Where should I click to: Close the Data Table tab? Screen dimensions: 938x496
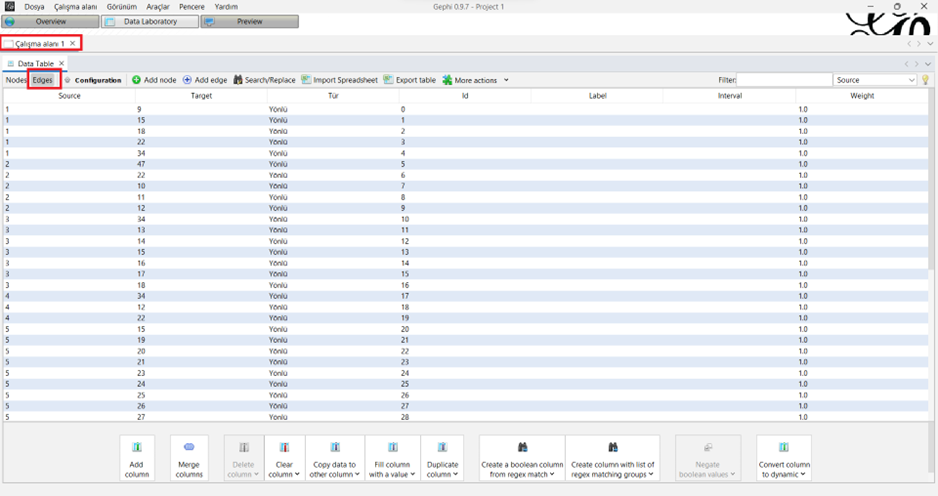pyautogui.click(x=61, y=63)
